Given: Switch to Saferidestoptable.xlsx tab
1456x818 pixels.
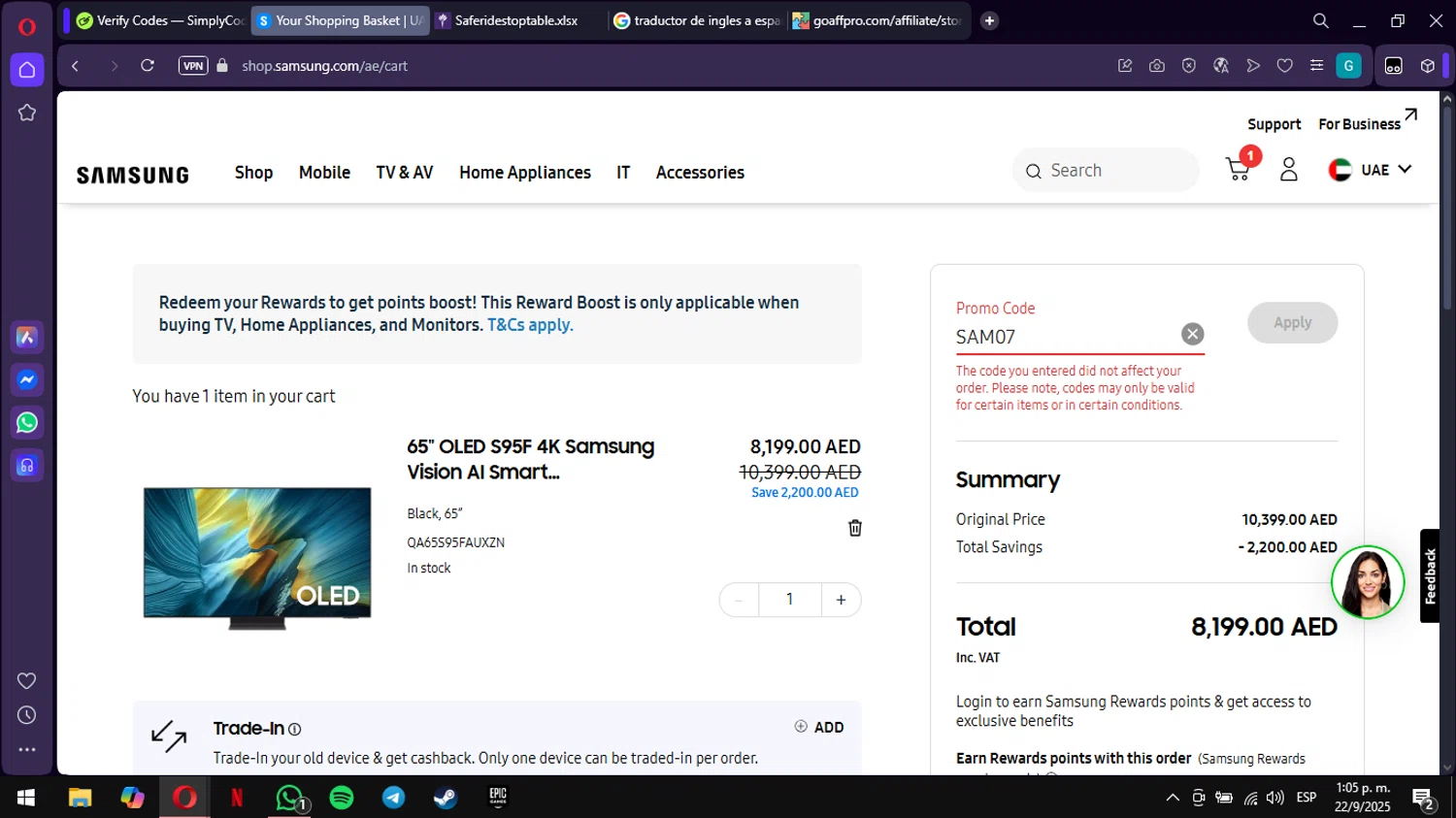Looking at the screenshot, I should point(515,20).
